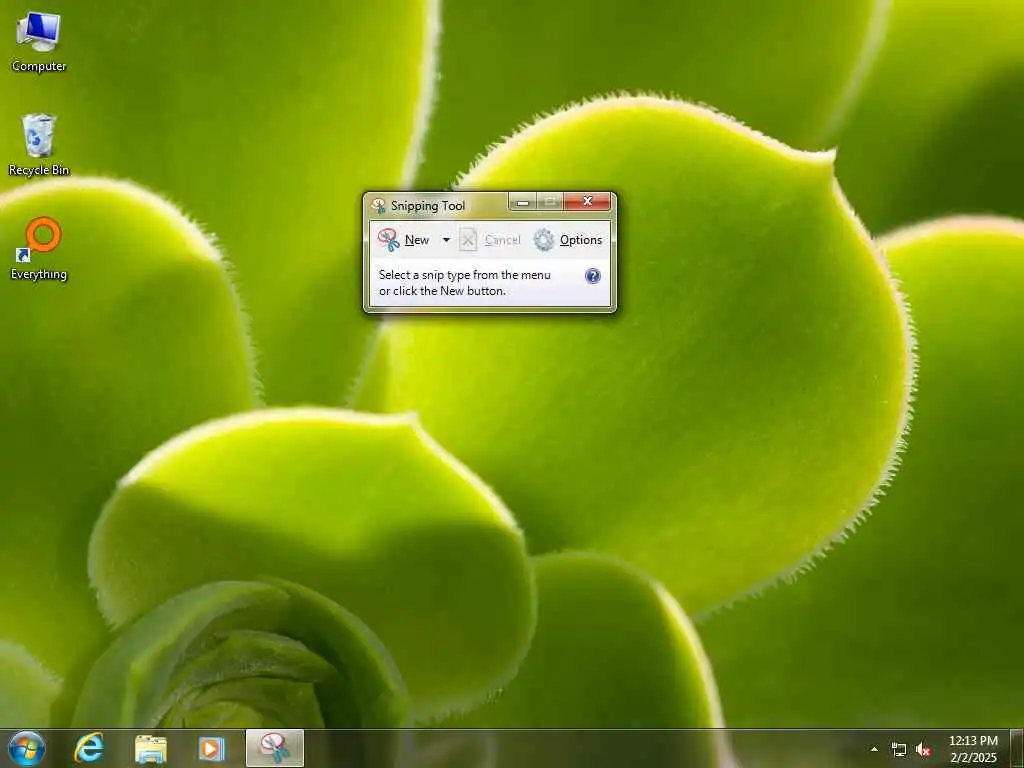Close the Snipping Tool window
The width and height of the screenshot is (1024, 768).
[x=587, y=202]
